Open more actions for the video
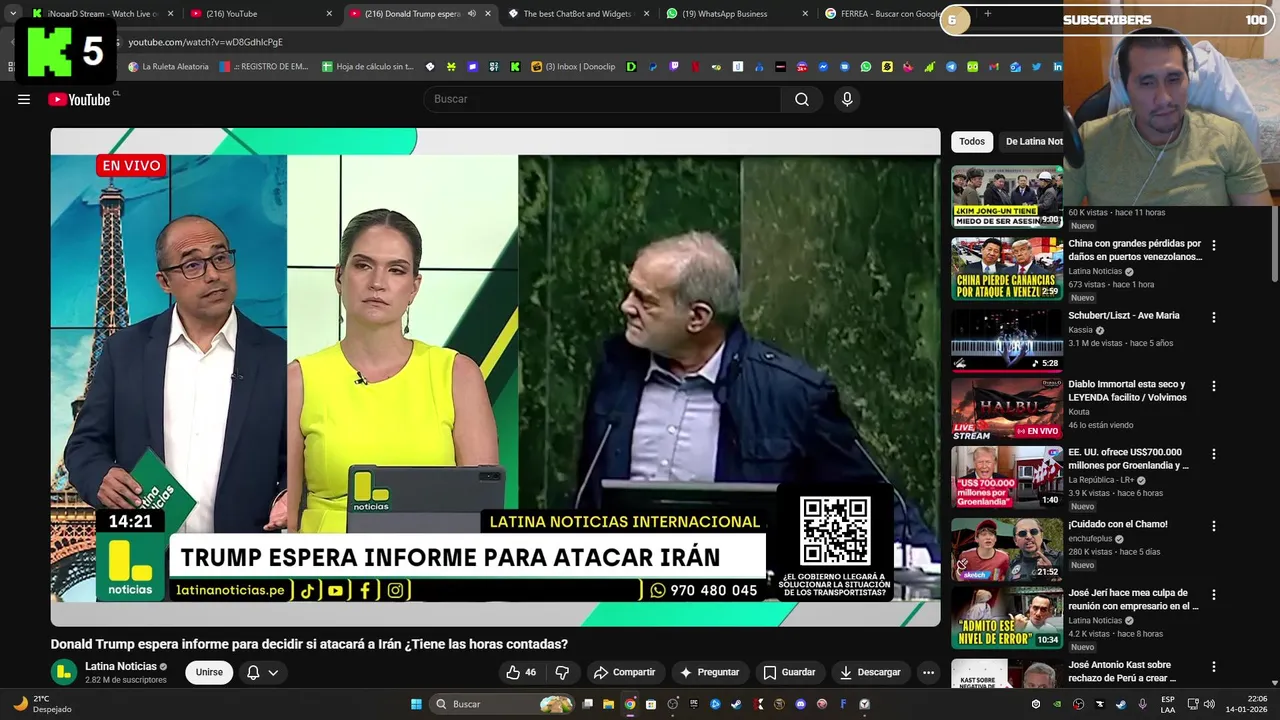Viewport: 1280px width, 720px height. point(928,672)
